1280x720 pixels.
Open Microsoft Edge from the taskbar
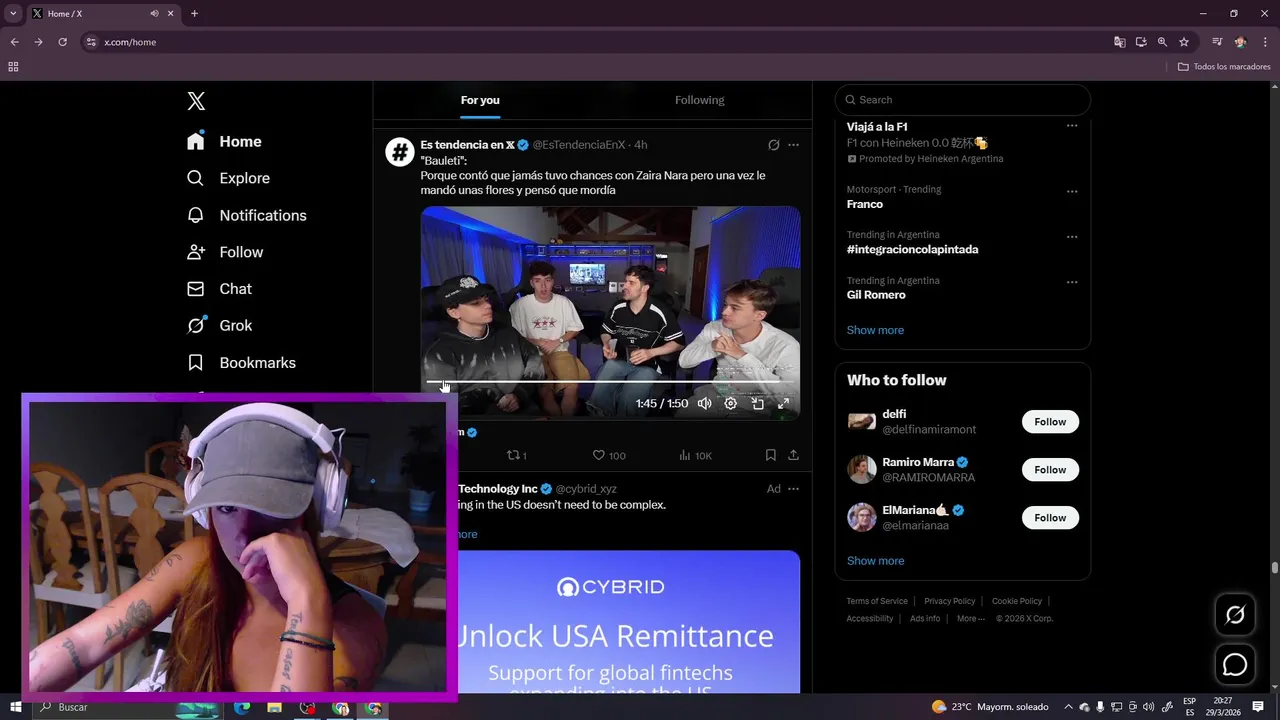(x=242, y=707)
